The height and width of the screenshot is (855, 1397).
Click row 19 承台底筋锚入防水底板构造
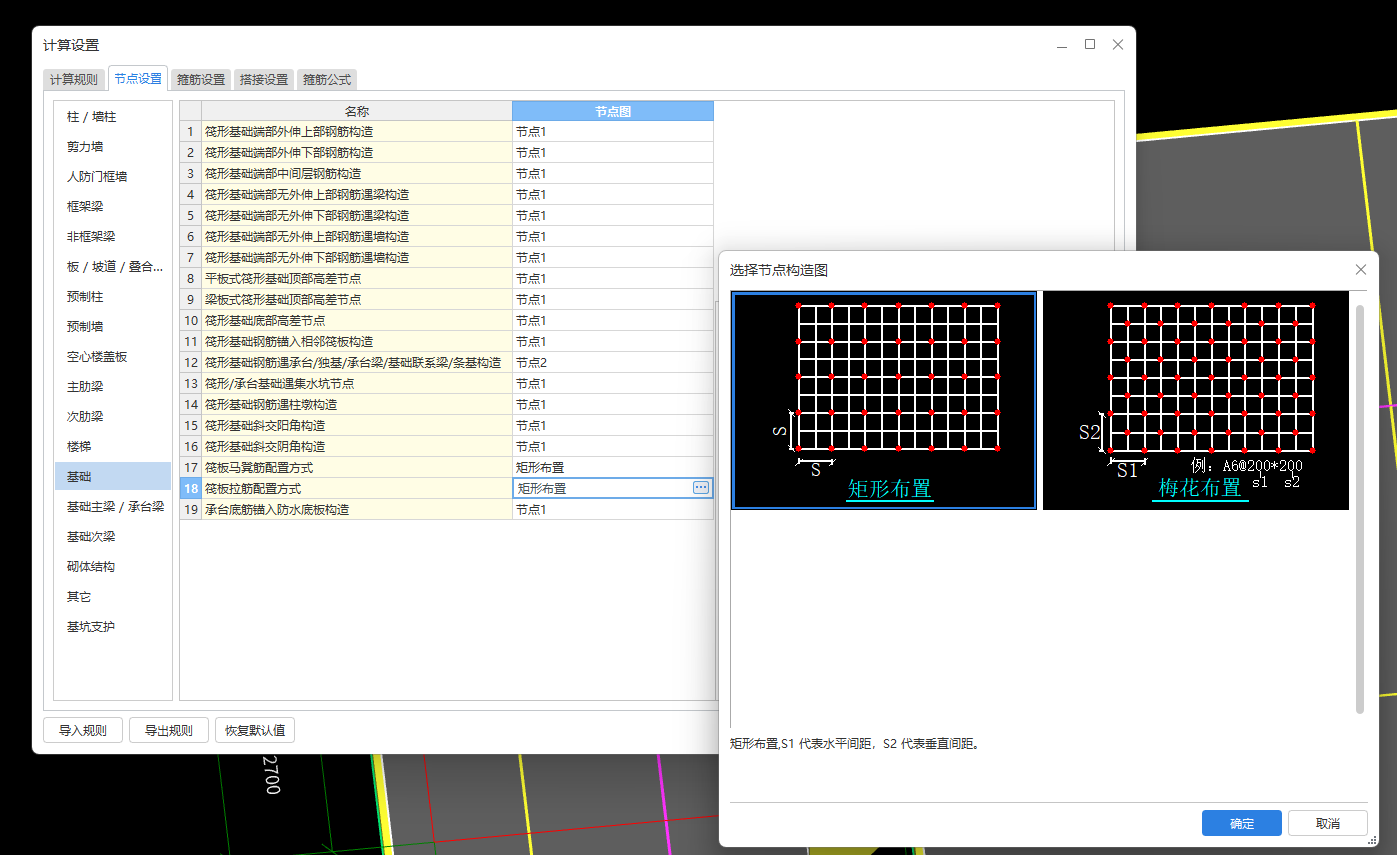357,510
